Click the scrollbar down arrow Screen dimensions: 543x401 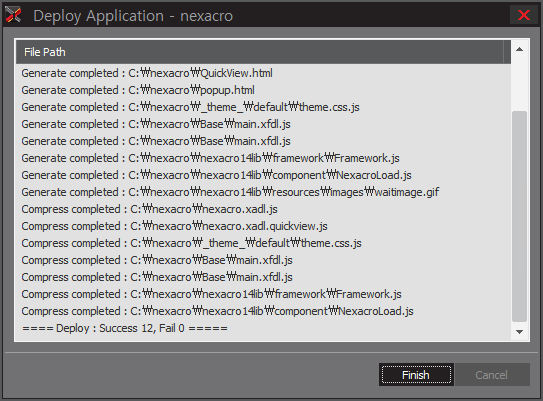pyautogui.click(x=519, y=332)
